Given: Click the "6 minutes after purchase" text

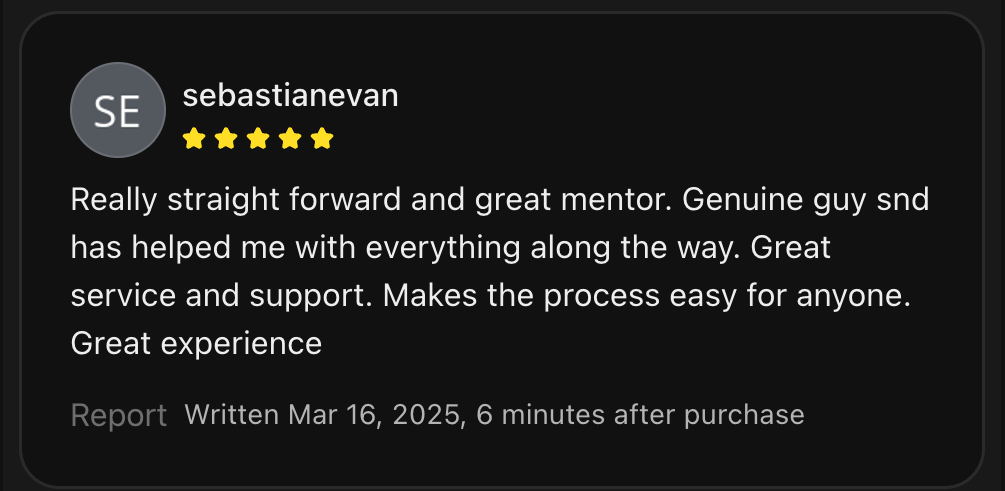Looking at the screenshot, I should pyautogui.click(x=640, y=414).
